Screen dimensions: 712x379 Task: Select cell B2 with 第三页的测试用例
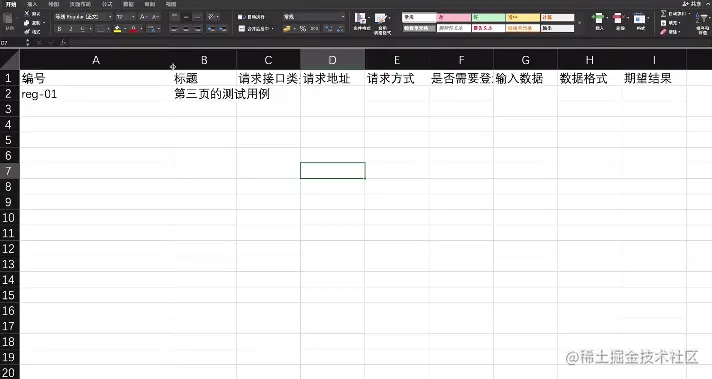(204, 94)
